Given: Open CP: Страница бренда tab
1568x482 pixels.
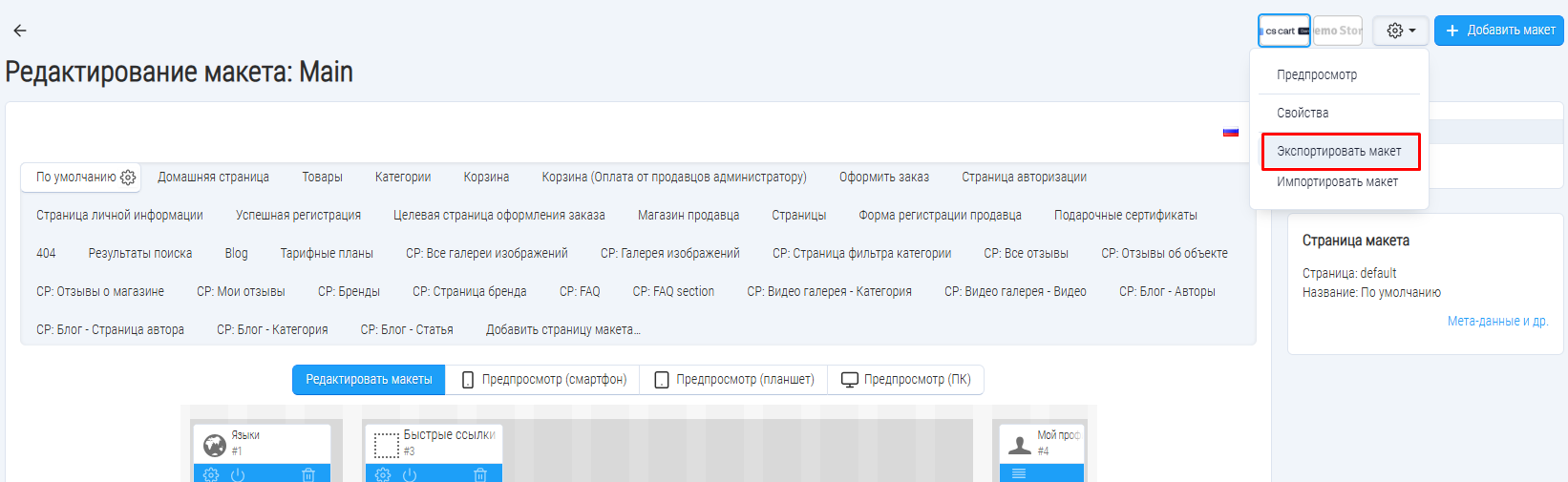Looking at the screenshot, I should 470,291.
